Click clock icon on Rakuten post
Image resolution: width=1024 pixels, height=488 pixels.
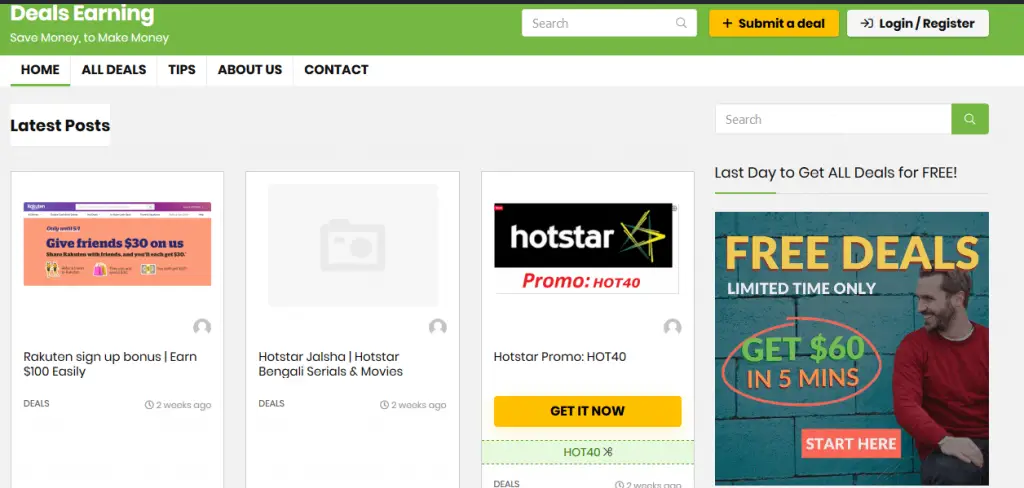click(x=149, y=405)
